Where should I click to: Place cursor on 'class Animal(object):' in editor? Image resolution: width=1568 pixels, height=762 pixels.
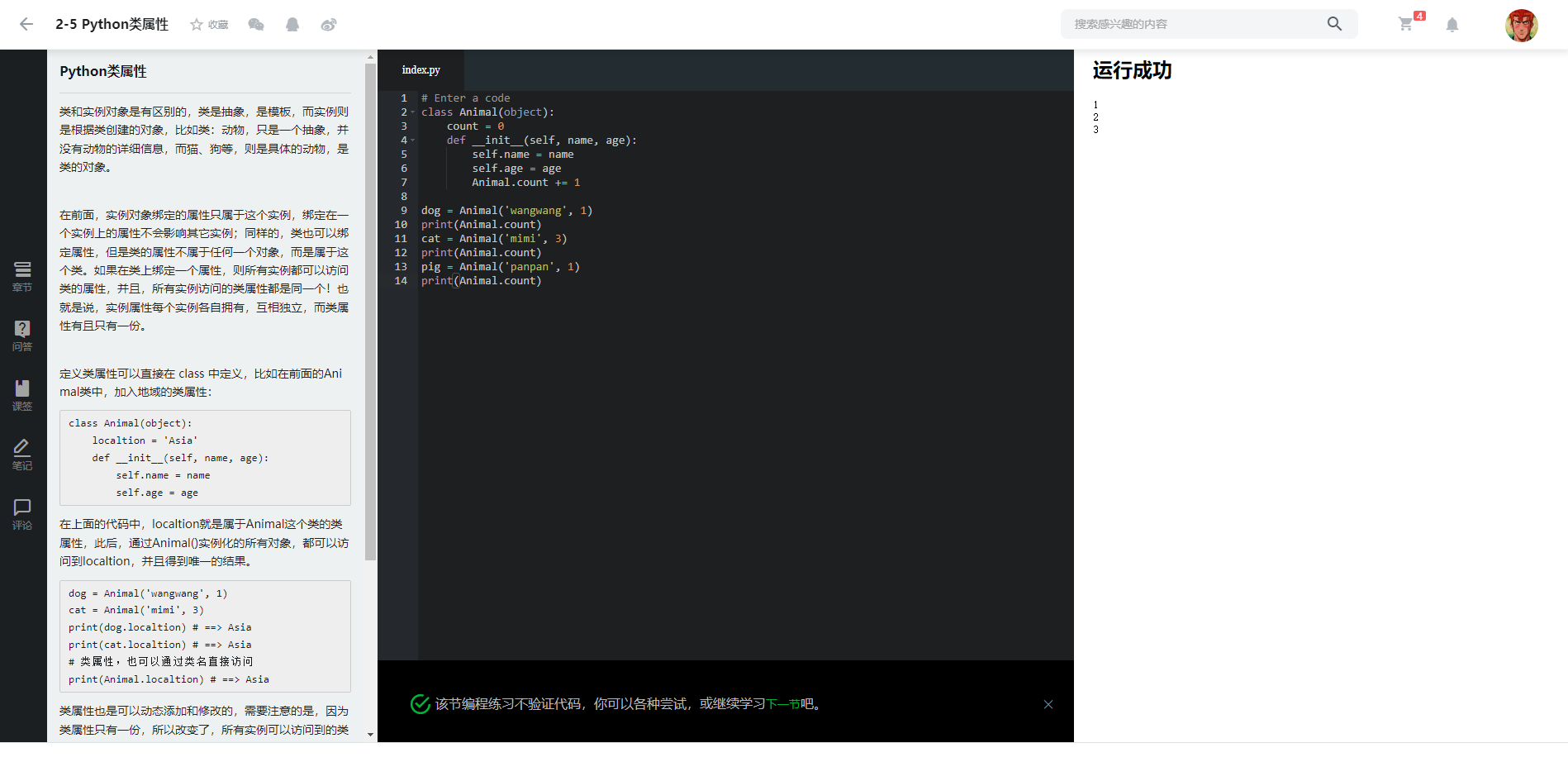coord(487,112)
